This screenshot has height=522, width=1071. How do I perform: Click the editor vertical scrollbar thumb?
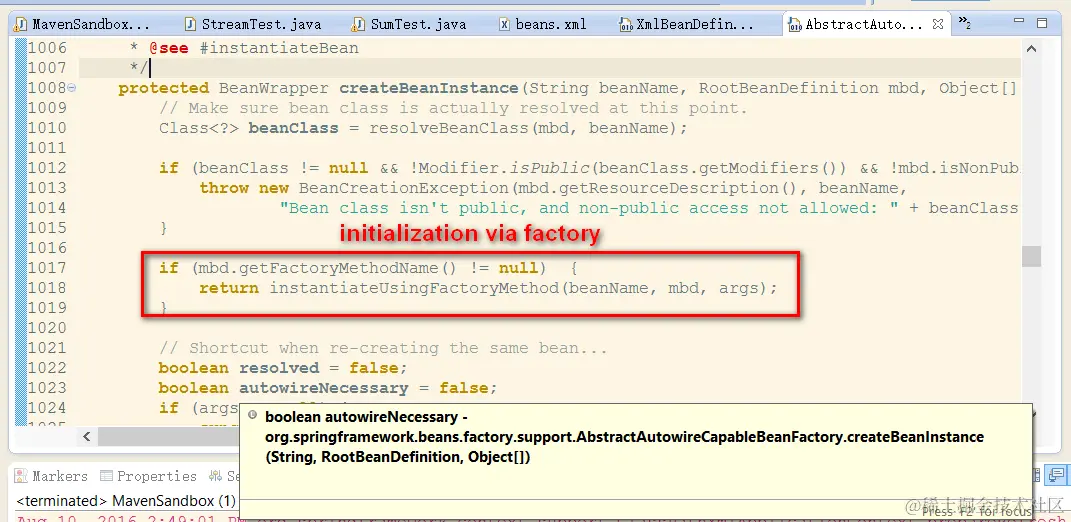click(x=1031, y=256)
